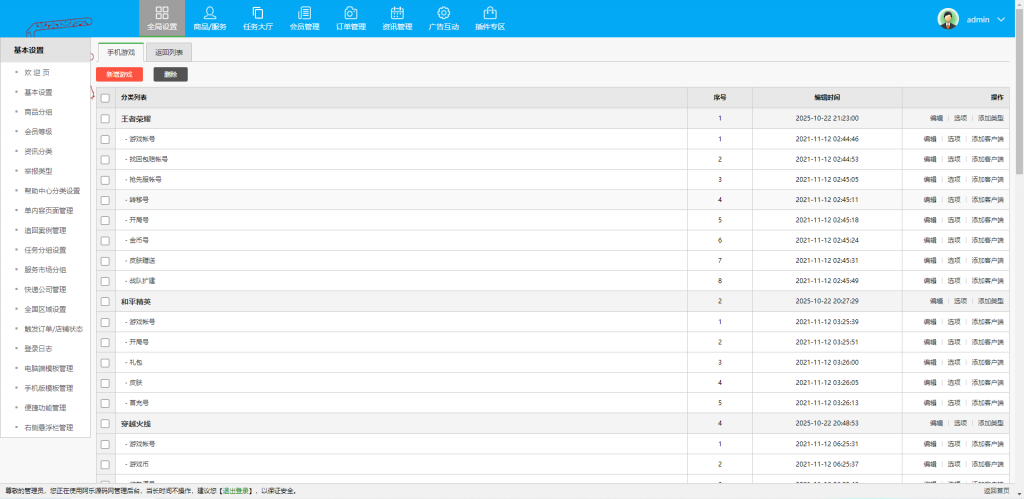This screenshot has width=1024, height=499.
Task: Open 全国区域设置 in the sidebar
Action: click(x=46, y=309)
